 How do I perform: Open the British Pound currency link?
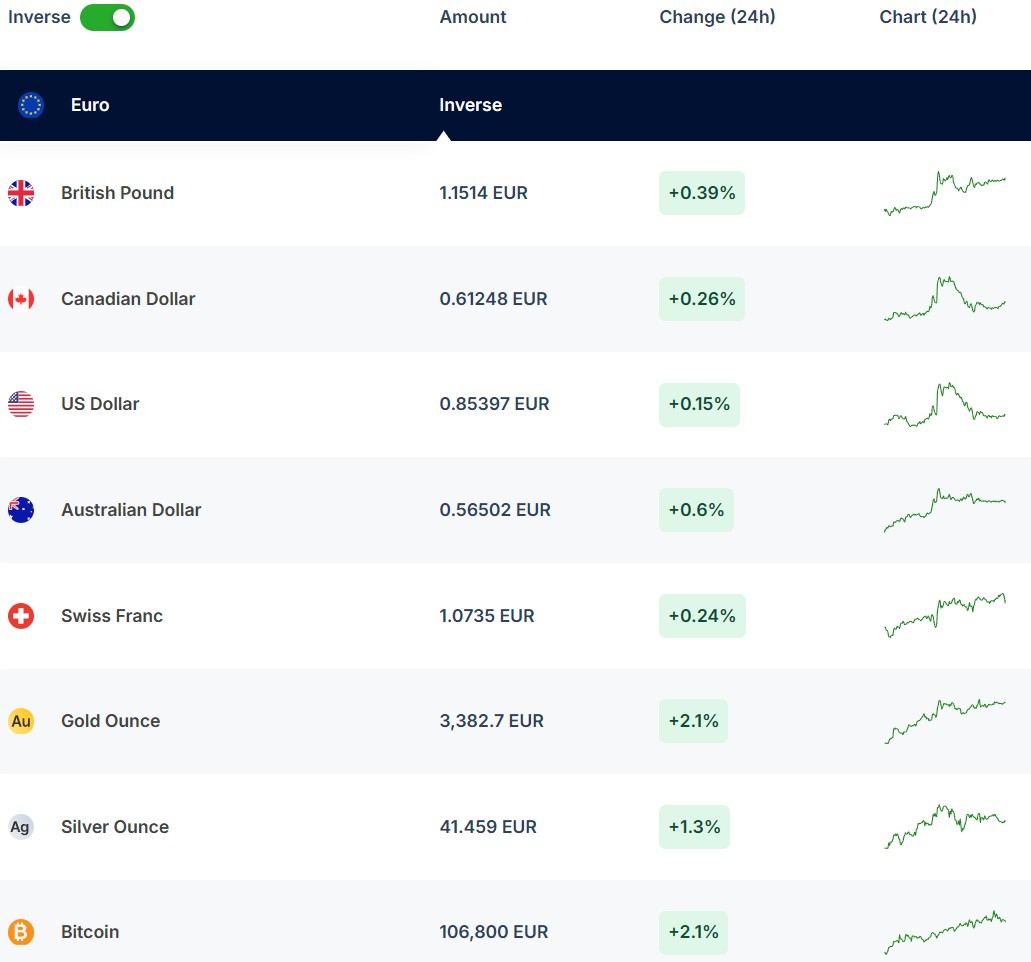pyautogui.click(x=117, y=193)
